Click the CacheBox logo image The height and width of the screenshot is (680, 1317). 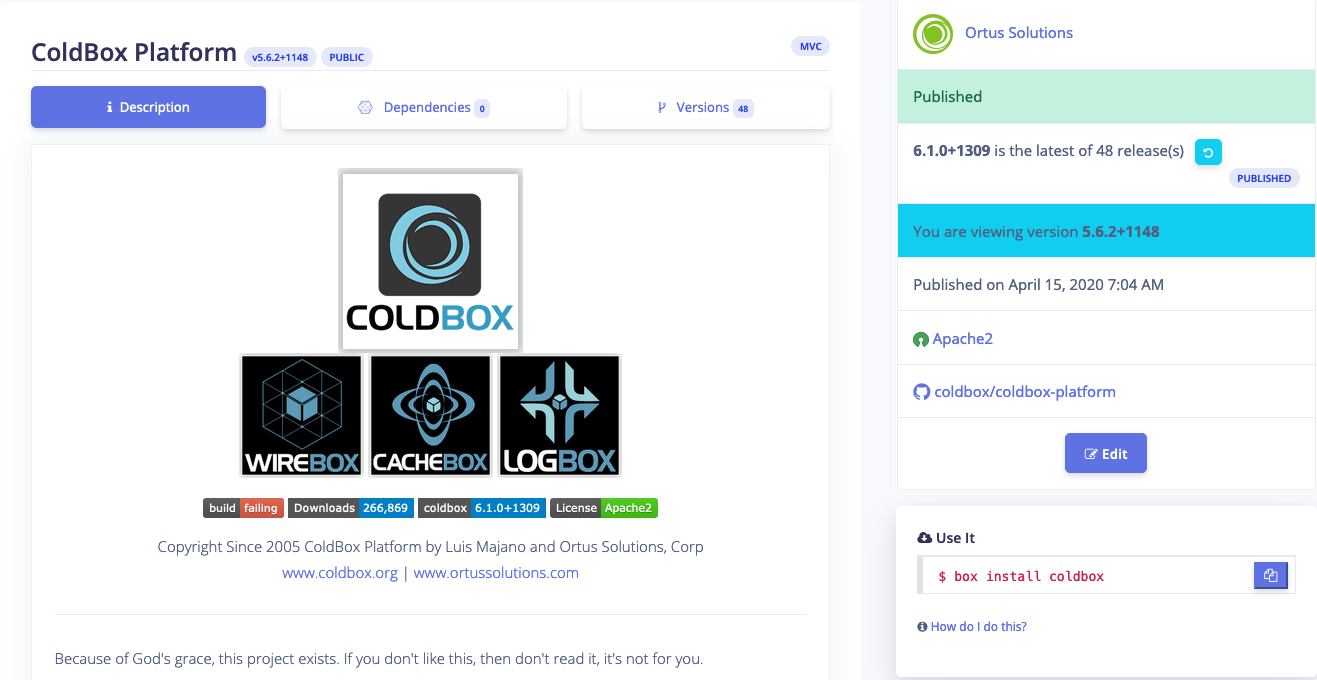pos(430,415)
